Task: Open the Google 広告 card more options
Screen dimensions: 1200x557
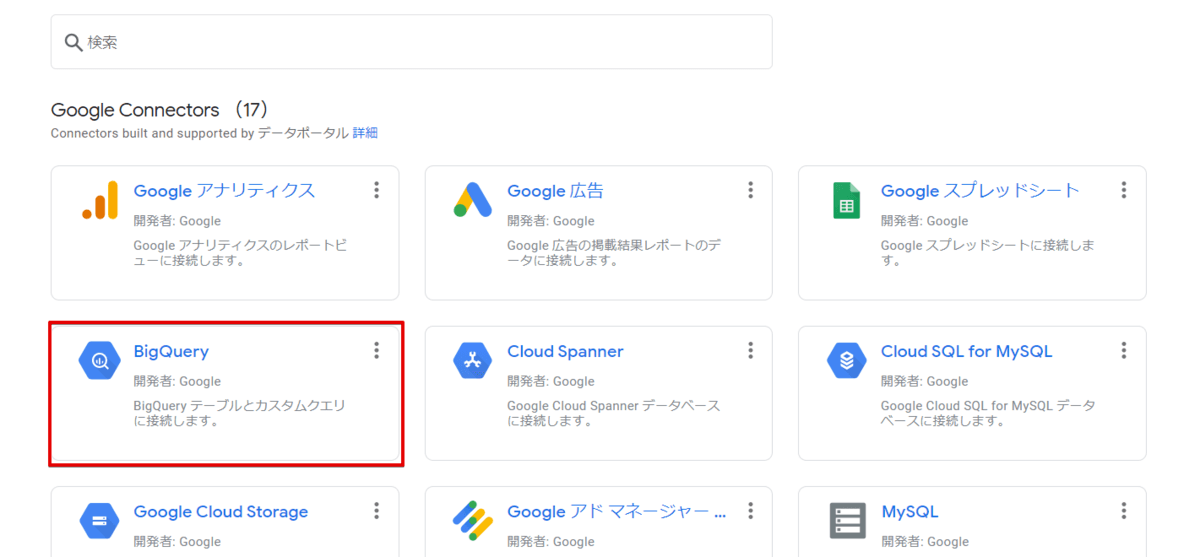Action: pos(750,190)
